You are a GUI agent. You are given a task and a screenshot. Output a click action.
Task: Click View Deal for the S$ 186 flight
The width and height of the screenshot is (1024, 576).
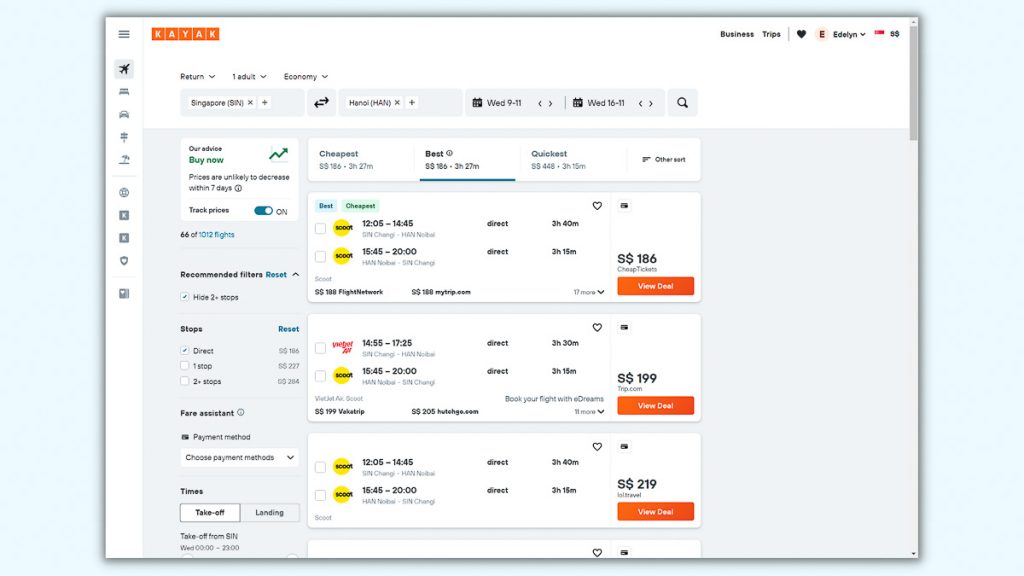tap(656, 286)
